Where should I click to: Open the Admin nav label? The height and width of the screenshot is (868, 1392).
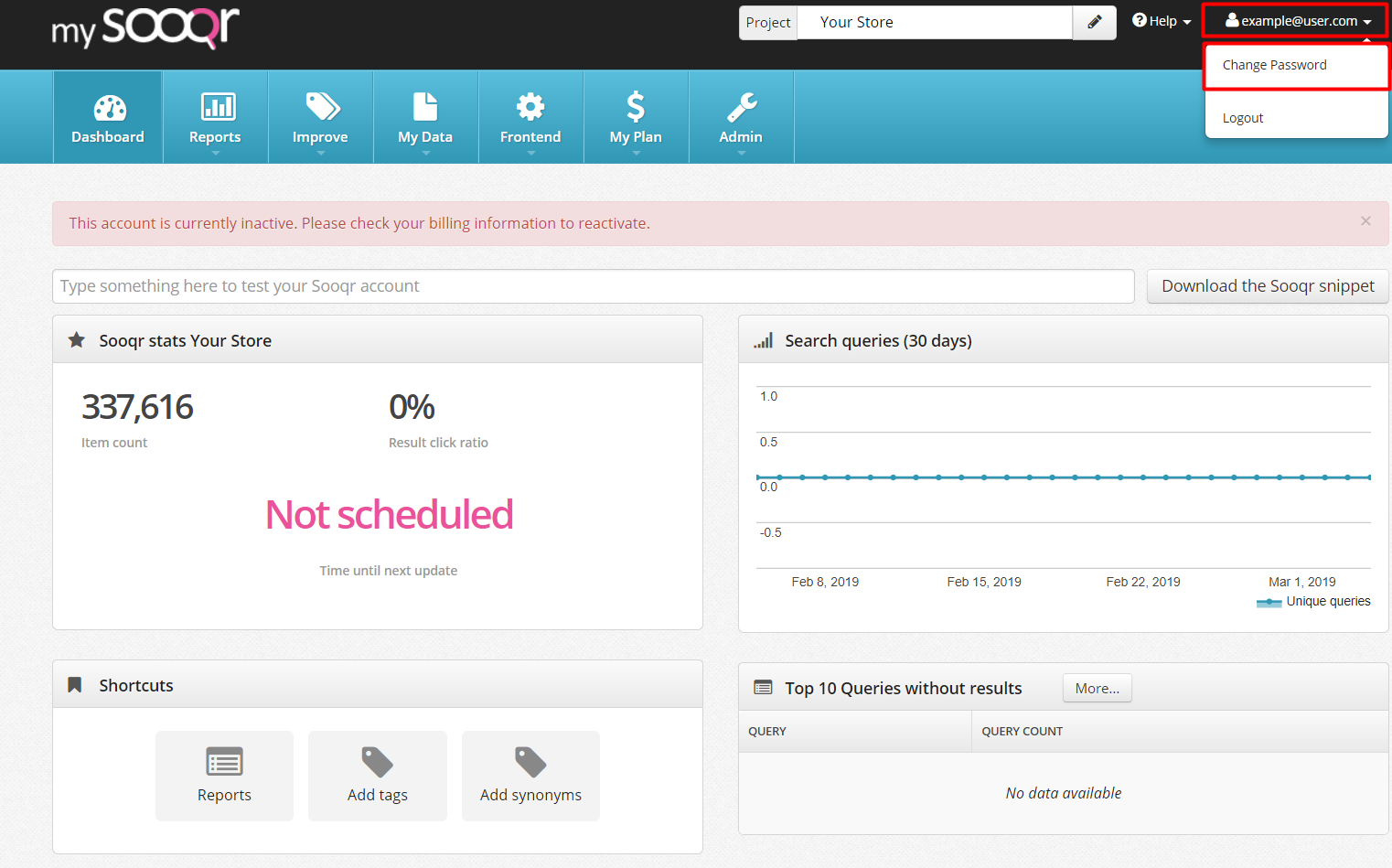point(741,137)
